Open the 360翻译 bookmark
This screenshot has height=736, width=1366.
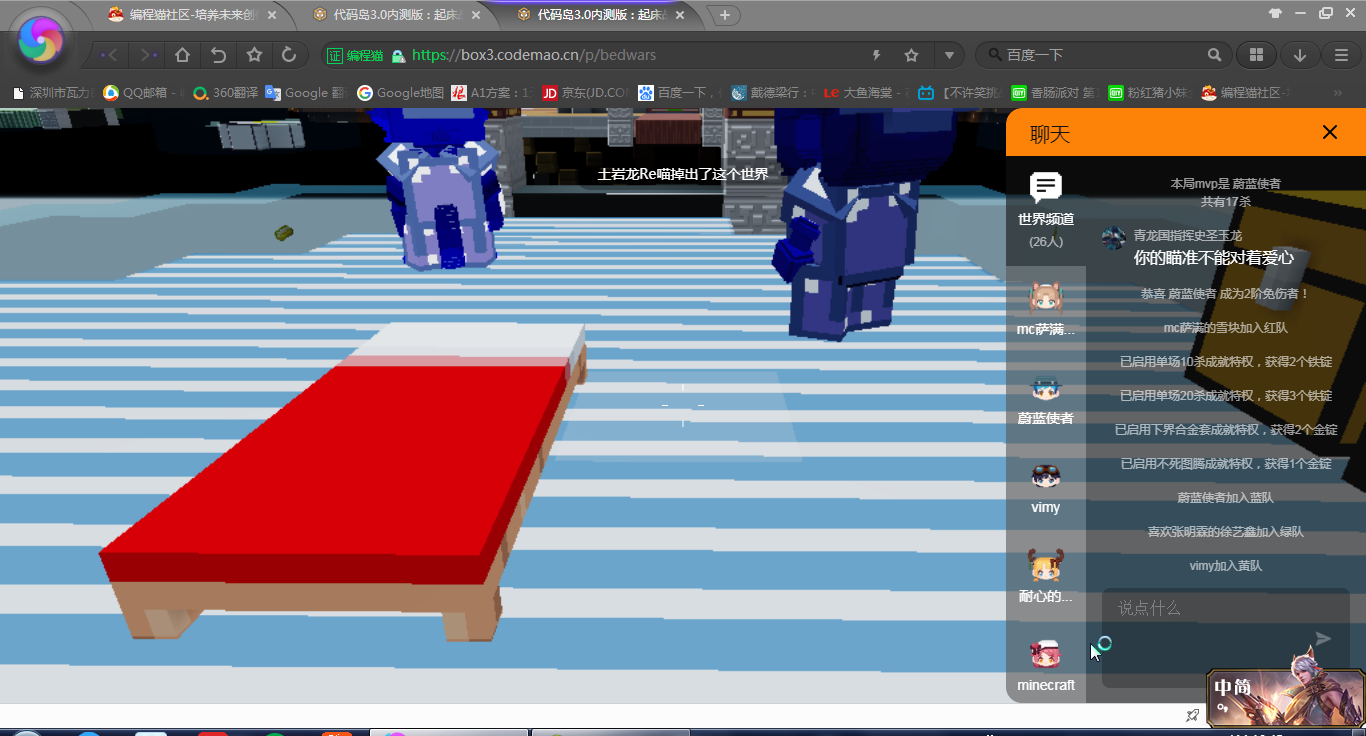pos(225,93)
